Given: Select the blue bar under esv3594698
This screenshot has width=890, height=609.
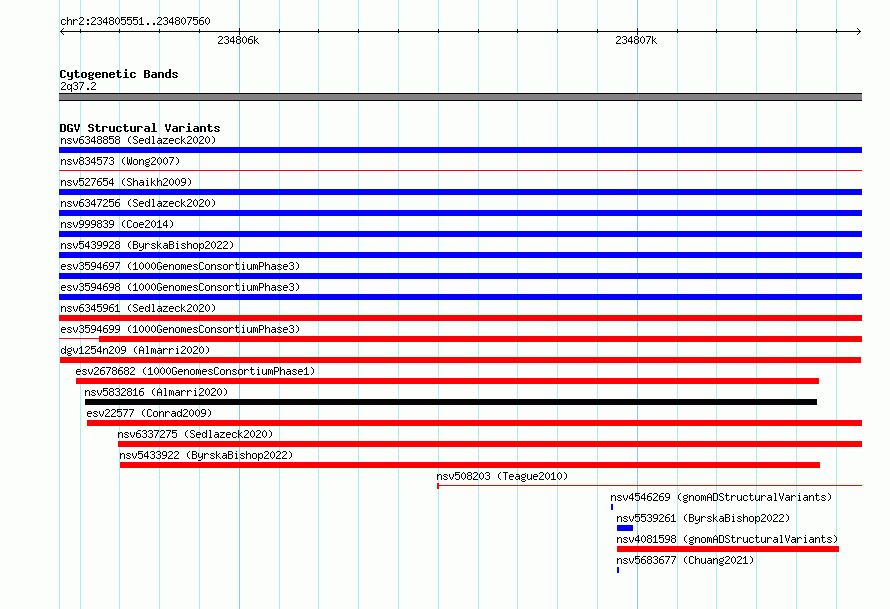Looking at the screenshot, I should [460, 297].
